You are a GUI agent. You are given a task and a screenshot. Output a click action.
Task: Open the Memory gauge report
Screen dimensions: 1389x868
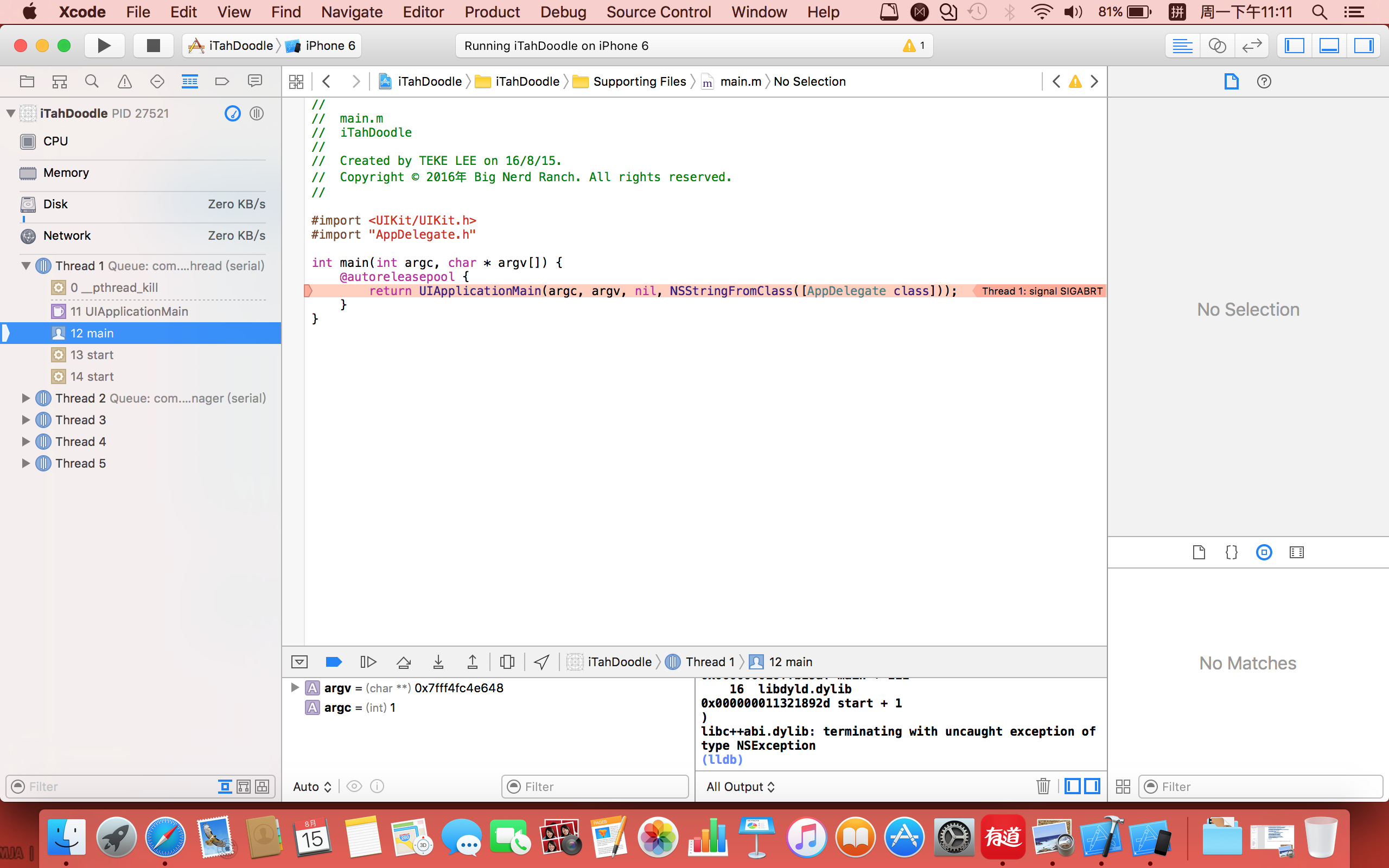coord(141,173)
